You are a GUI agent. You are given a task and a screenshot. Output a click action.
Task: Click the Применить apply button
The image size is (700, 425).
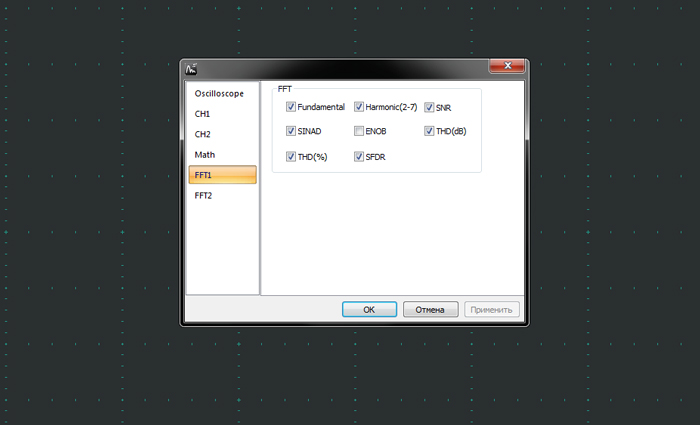pos(492,309)
